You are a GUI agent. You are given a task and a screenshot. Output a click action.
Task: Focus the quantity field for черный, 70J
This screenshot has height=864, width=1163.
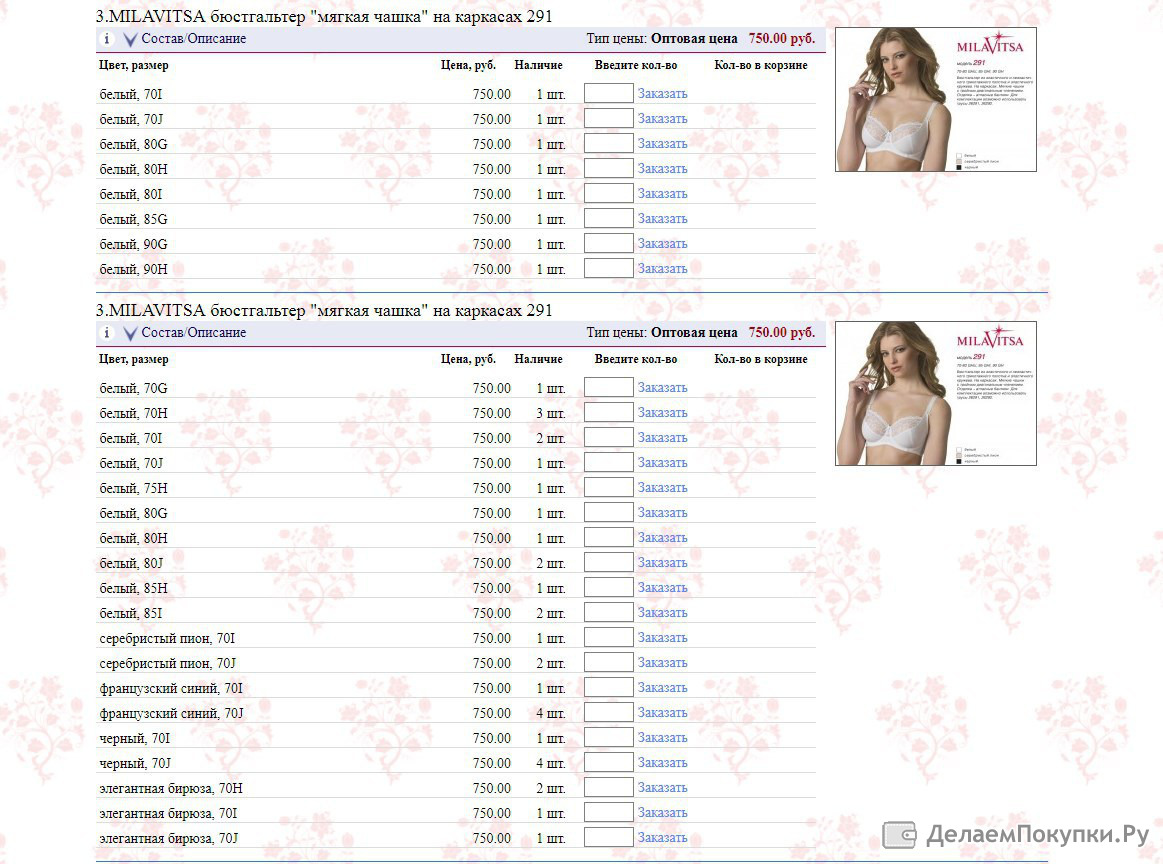[x=608, y=762]
